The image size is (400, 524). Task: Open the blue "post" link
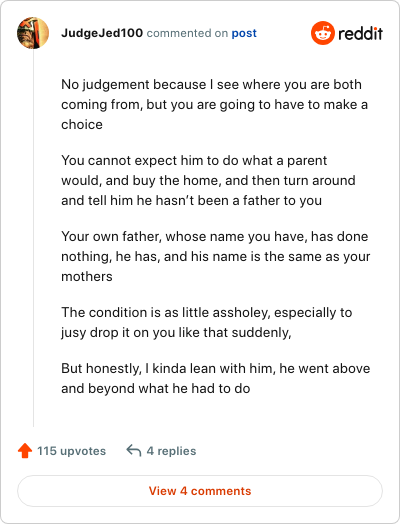[244, 33]
